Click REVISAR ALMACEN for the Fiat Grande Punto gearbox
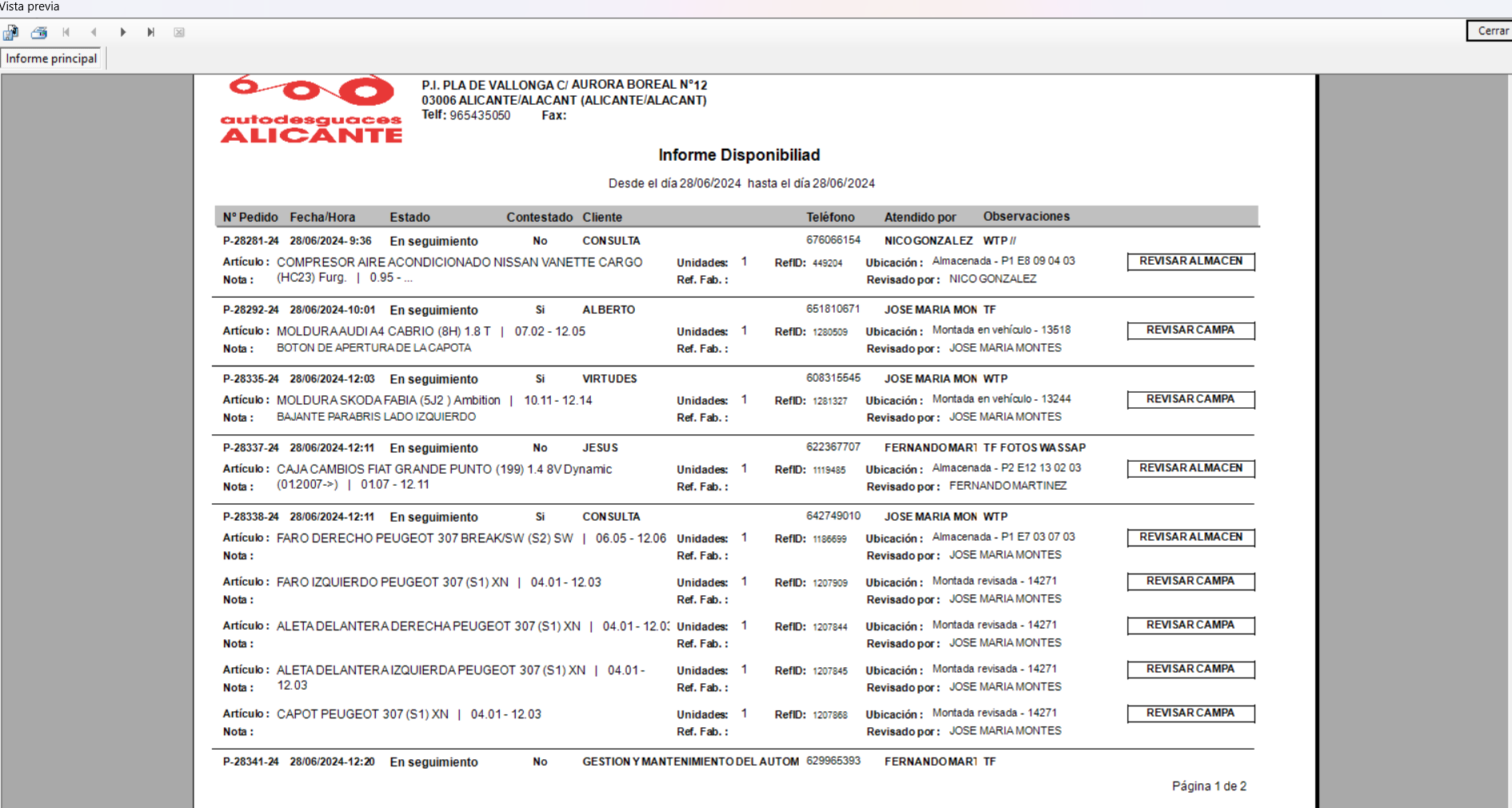The image size is (1512, 808). pyautogui.click(x=1191, y=468)
